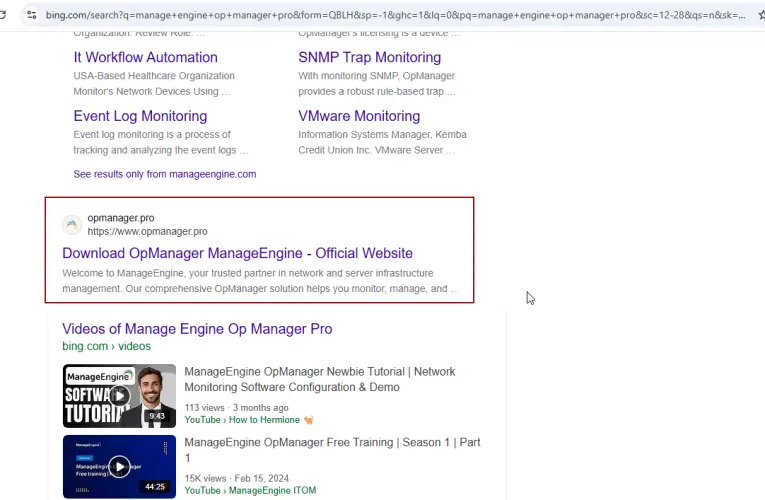Click the bing.com › videos breadcrumb
The height and width of the screenshot is (500, 765).
(x=106, y=346)
